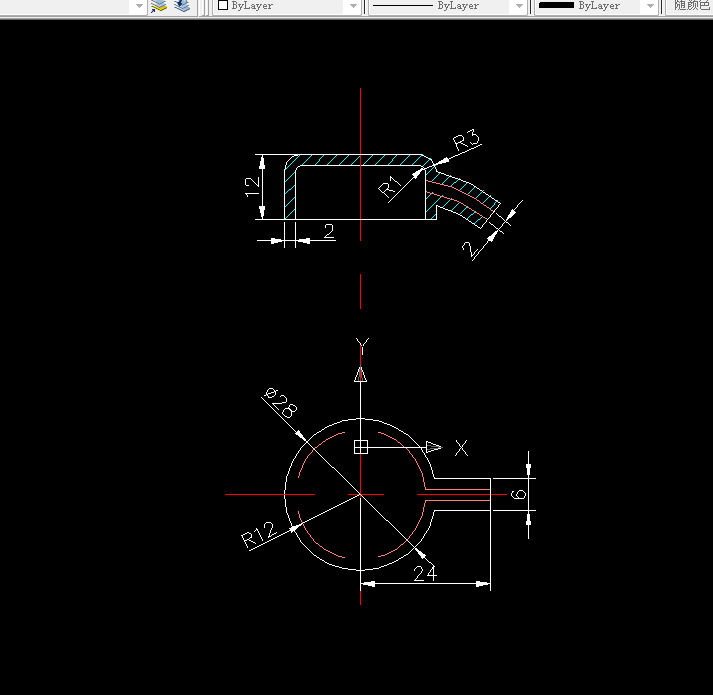Screen dimensions: 713x695
Task: Click the white ByLayer color swatch
Action: tap(223, 5)
